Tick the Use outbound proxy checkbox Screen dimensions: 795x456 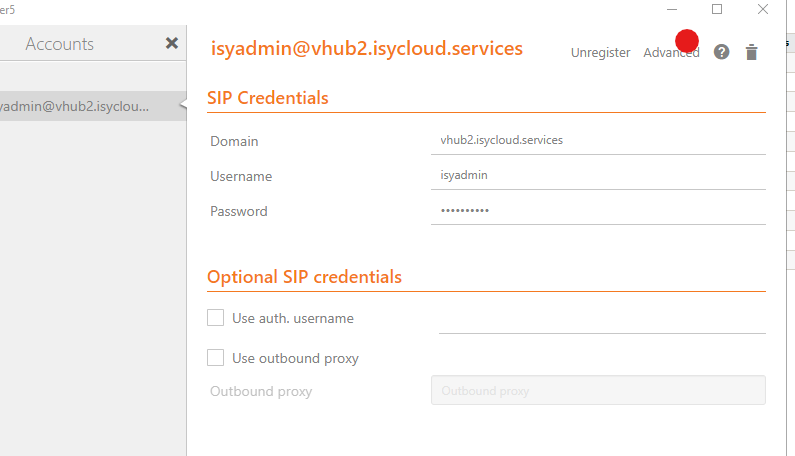(x=215, y=358)
